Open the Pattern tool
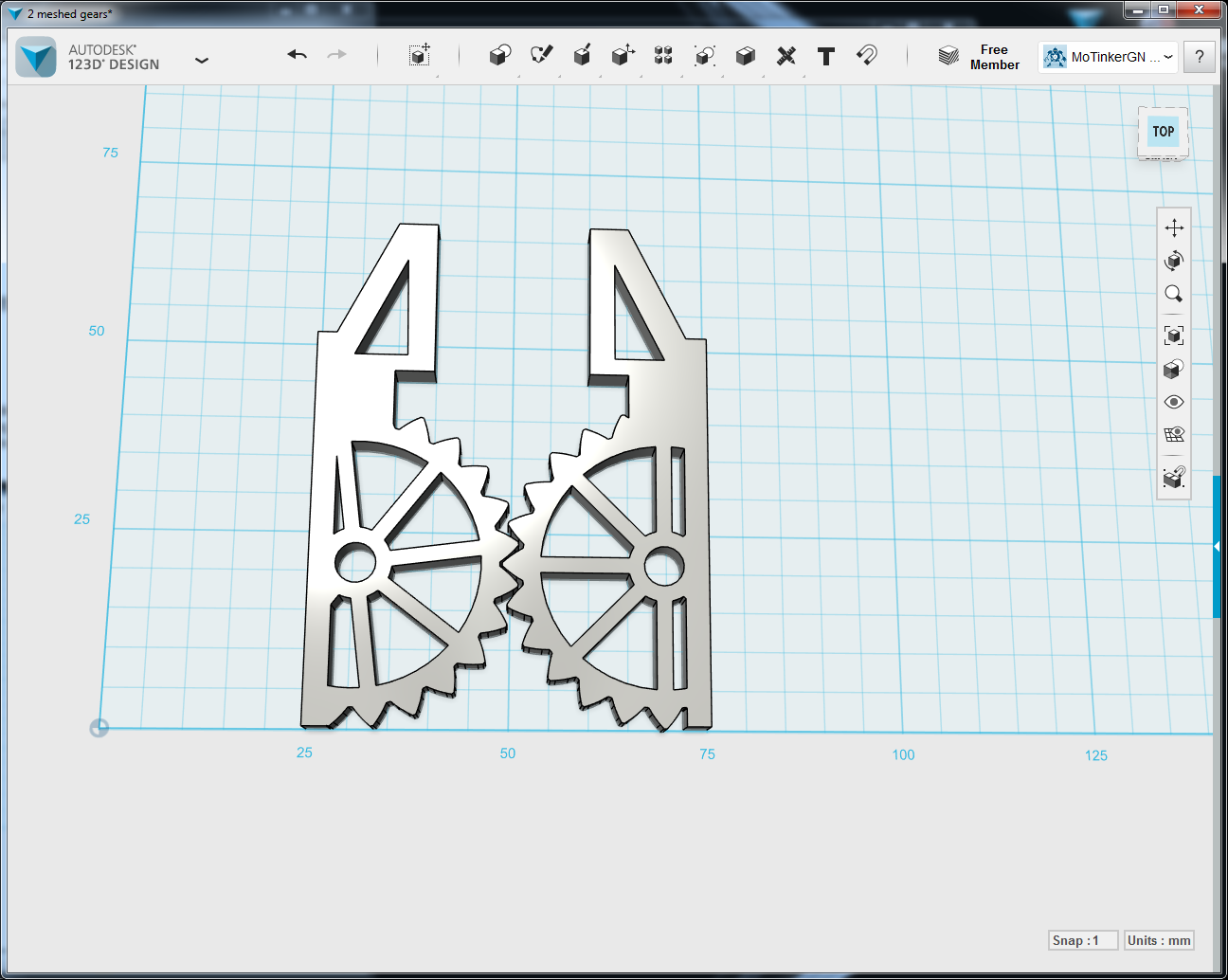The width and height of the screenshot is (1228, 980). pyautogui.click(x=662, y=56)
